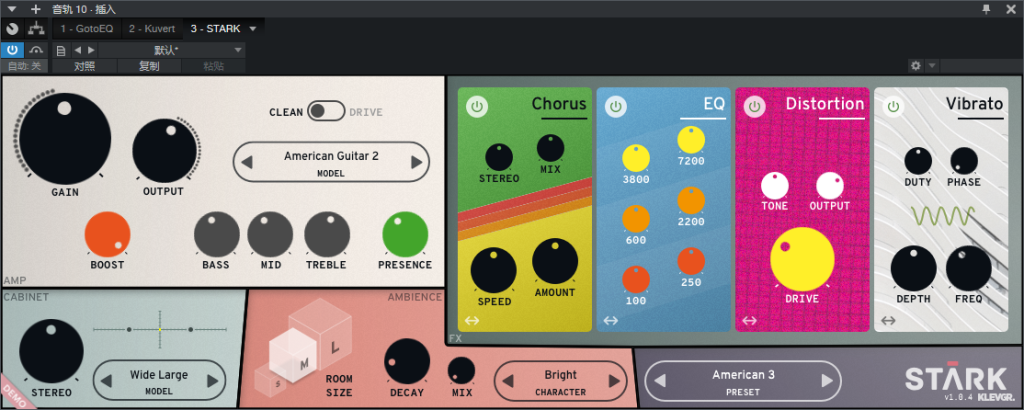Screen dimensions: 1024x410
Task: Click the EQ 3800 band knob
Action: tap(636, 159)
